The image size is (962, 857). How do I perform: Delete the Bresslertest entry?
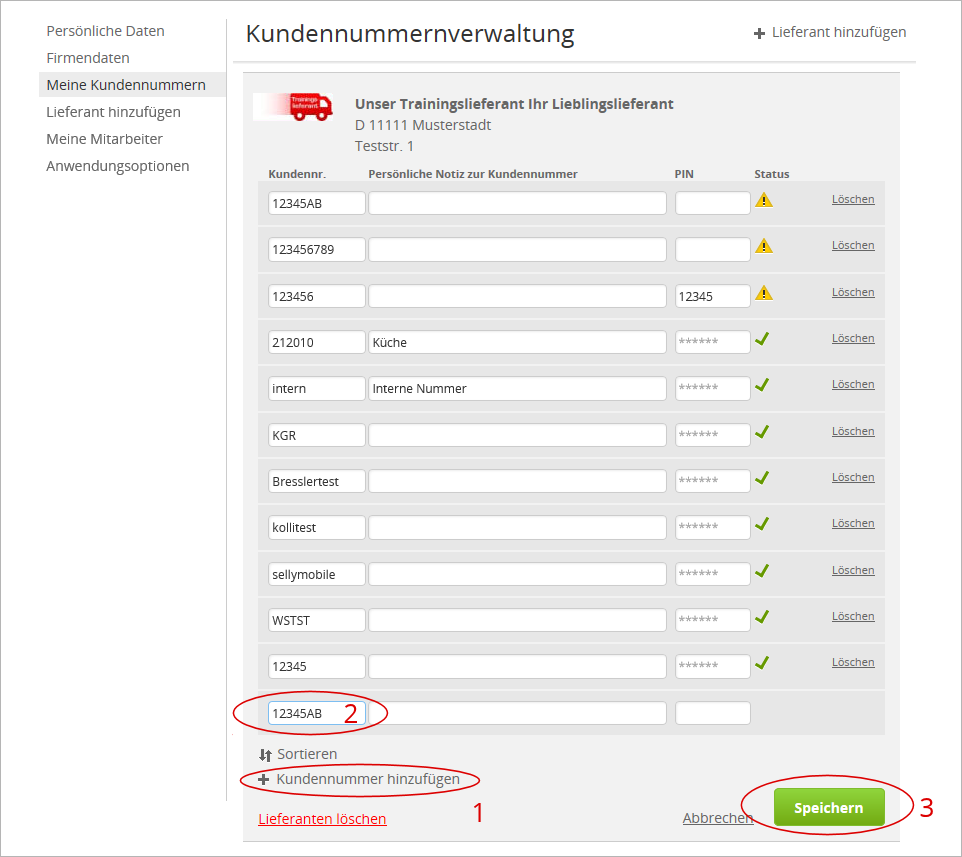click(853, 477)
